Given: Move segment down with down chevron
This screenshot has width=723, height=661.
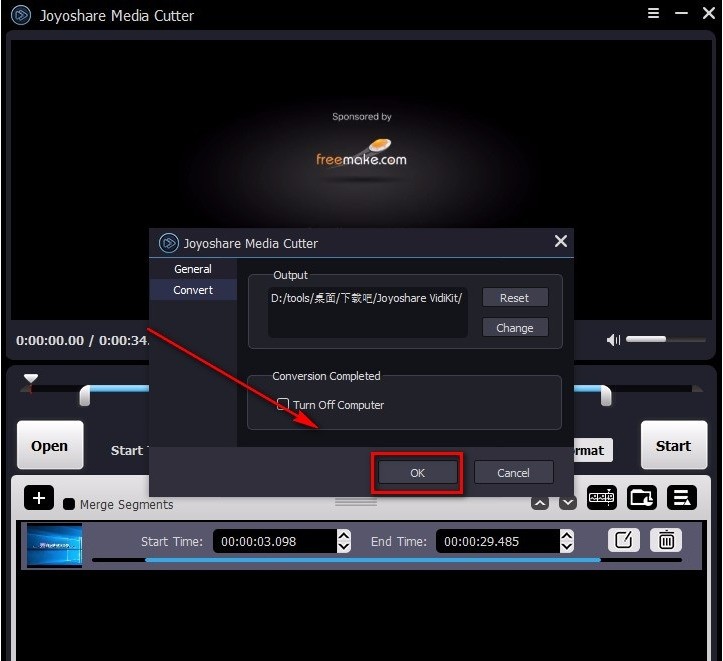Looking at the screenshot, I should tap(568, 503).
